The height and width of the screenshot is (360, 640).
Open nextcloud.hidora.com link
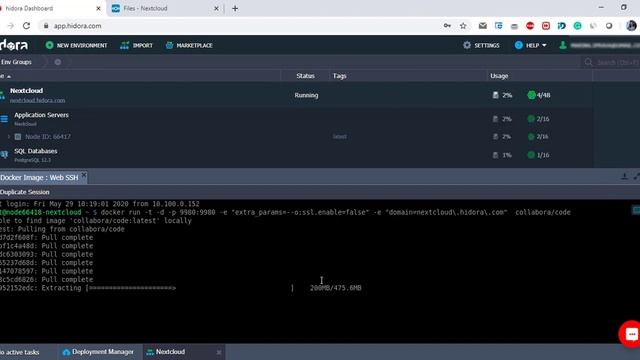pos(38,100)
